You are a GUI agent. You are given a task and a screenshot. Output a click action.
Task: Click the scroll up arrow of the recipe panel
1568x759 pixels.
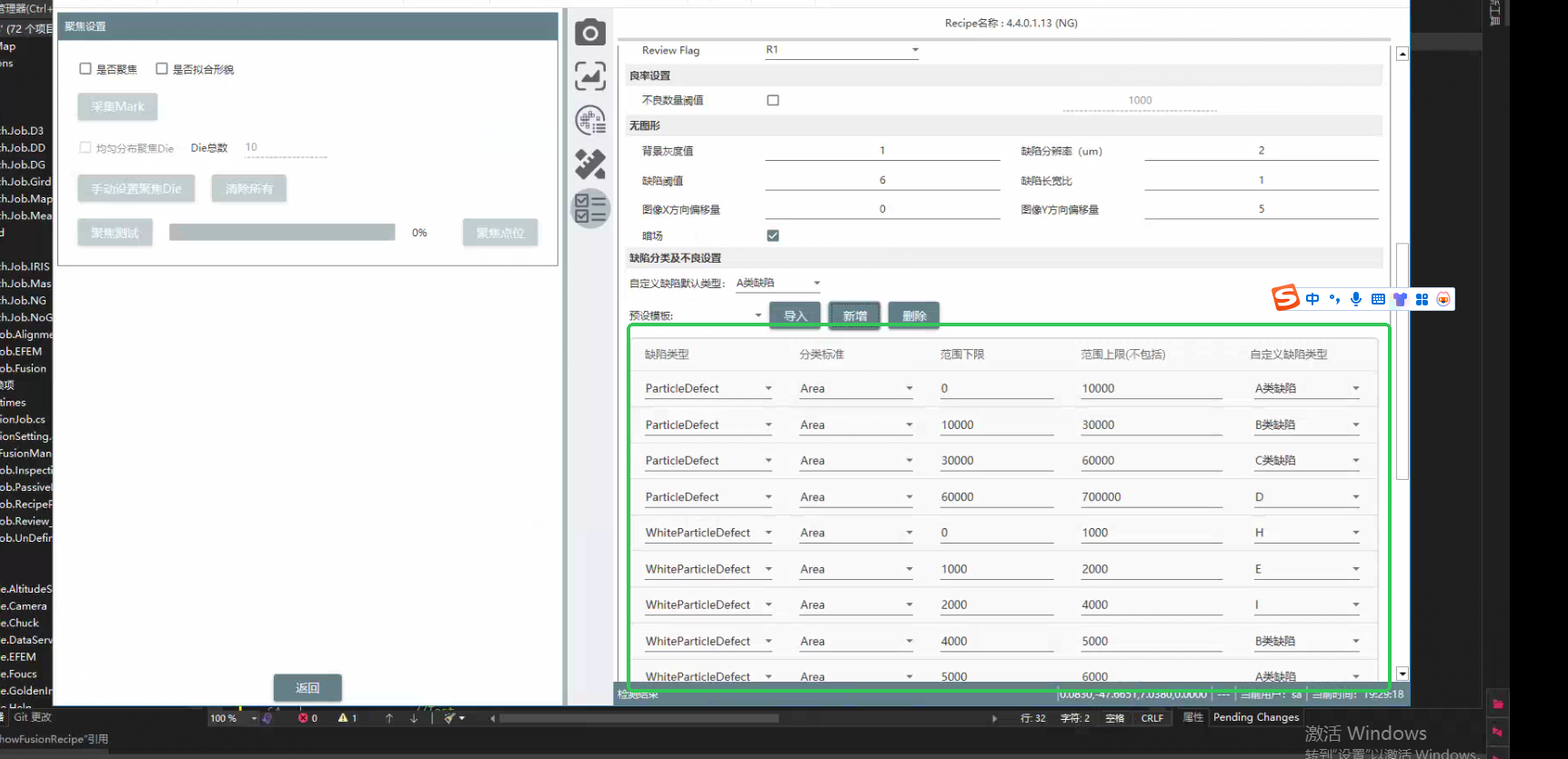click(x=1402, y=55)
